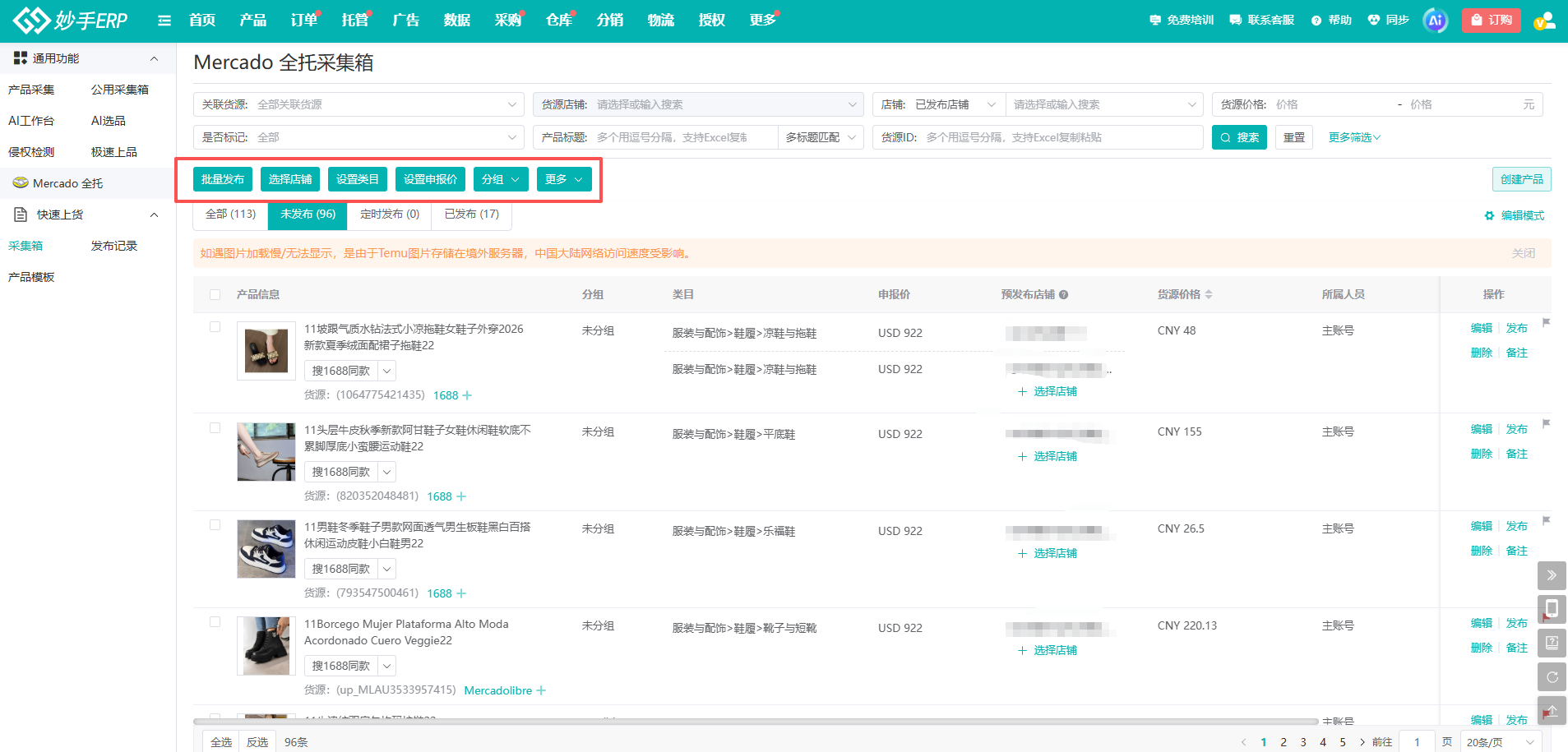The image size is (1568, 752).
Task: Click the plus after 1688 for source 1064775421435
Action: click(467, 395)
